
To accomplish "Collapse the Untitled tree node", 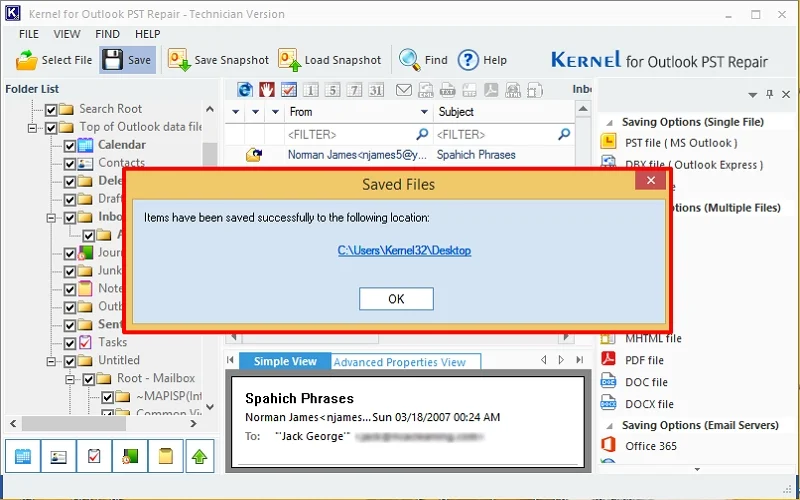I will (x=51, y=361).
